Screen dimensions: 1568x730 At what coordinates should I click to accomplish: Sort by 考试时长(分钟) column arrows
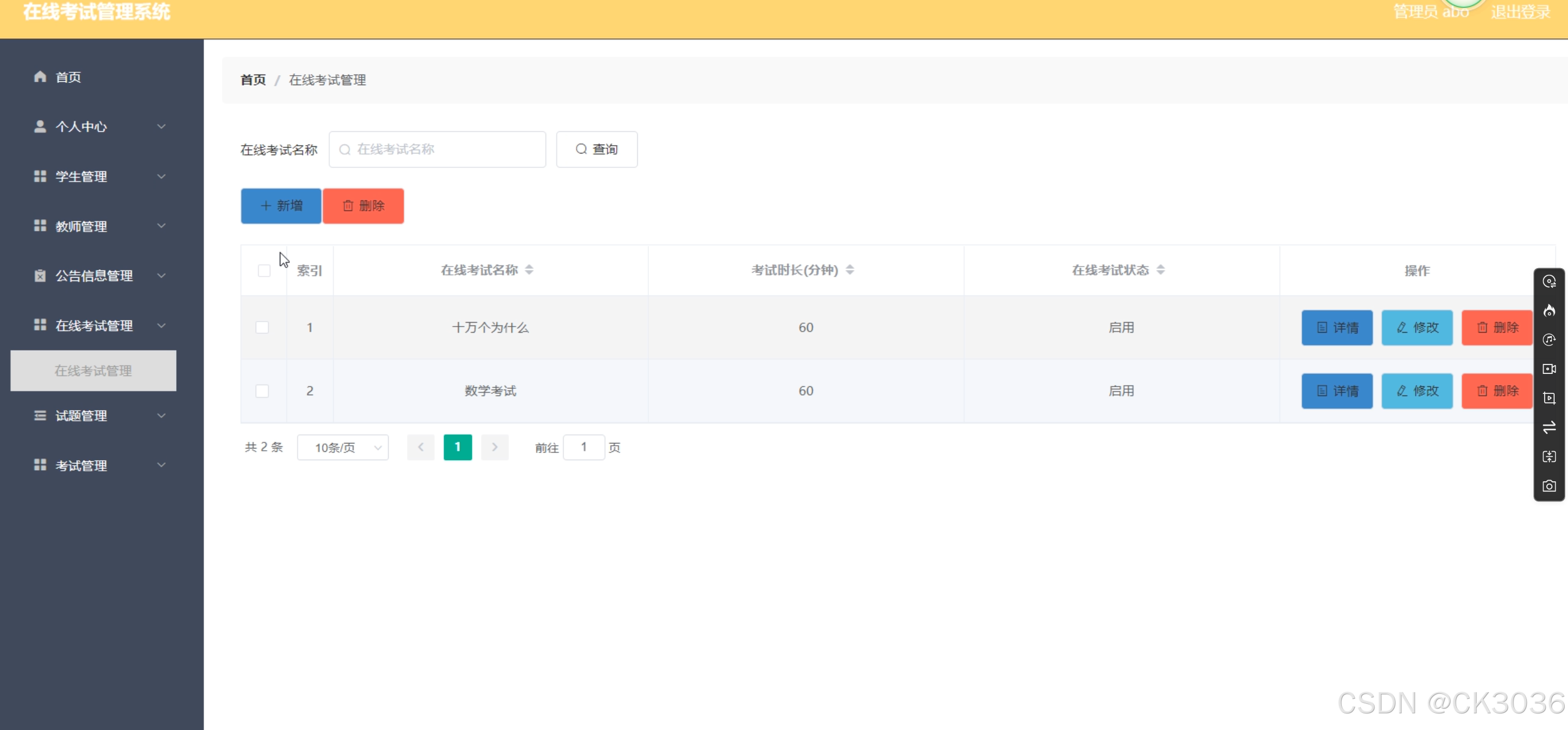(x=850, y=270)
